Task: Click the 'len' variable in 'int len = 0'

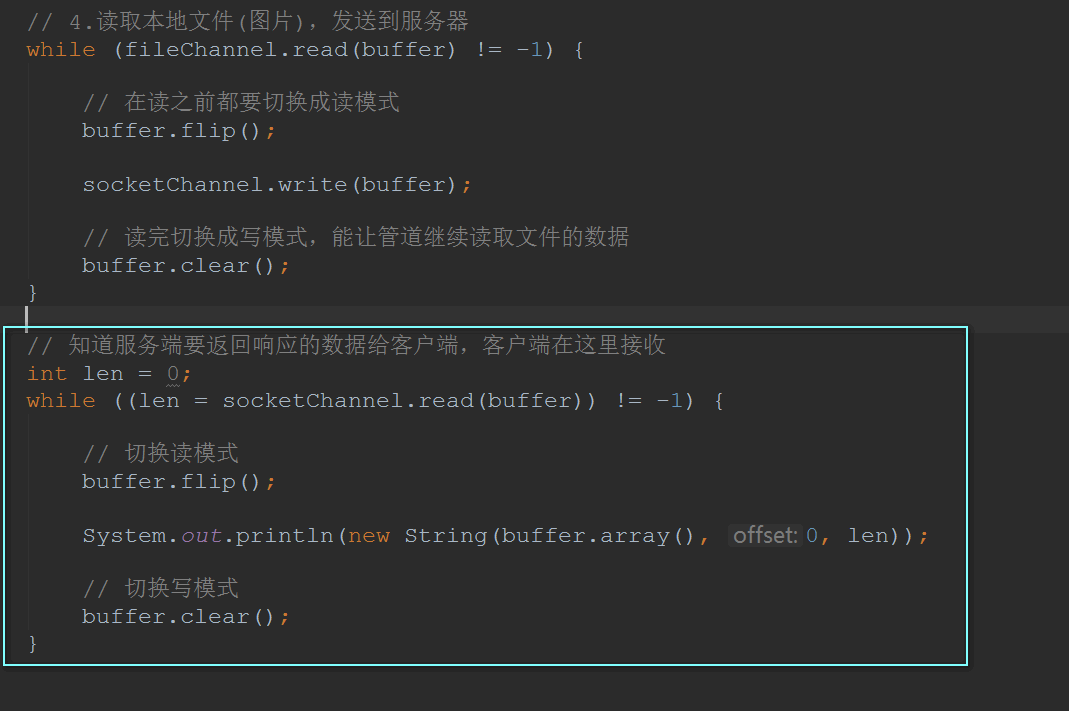Action: [x=103, y=374]
